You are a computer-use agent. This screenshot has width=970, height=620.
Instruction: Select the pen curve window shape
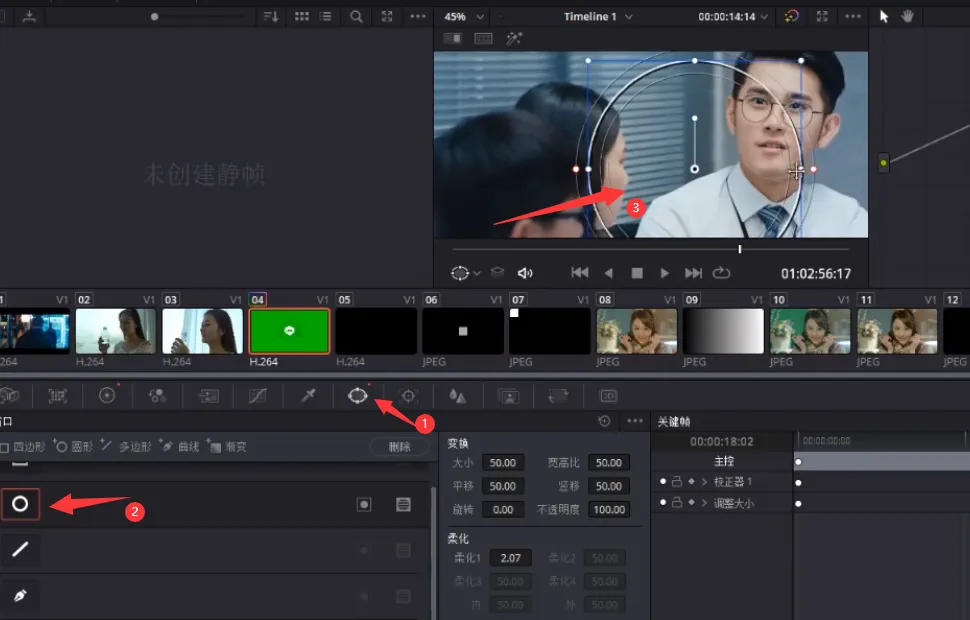pos(20,595)
